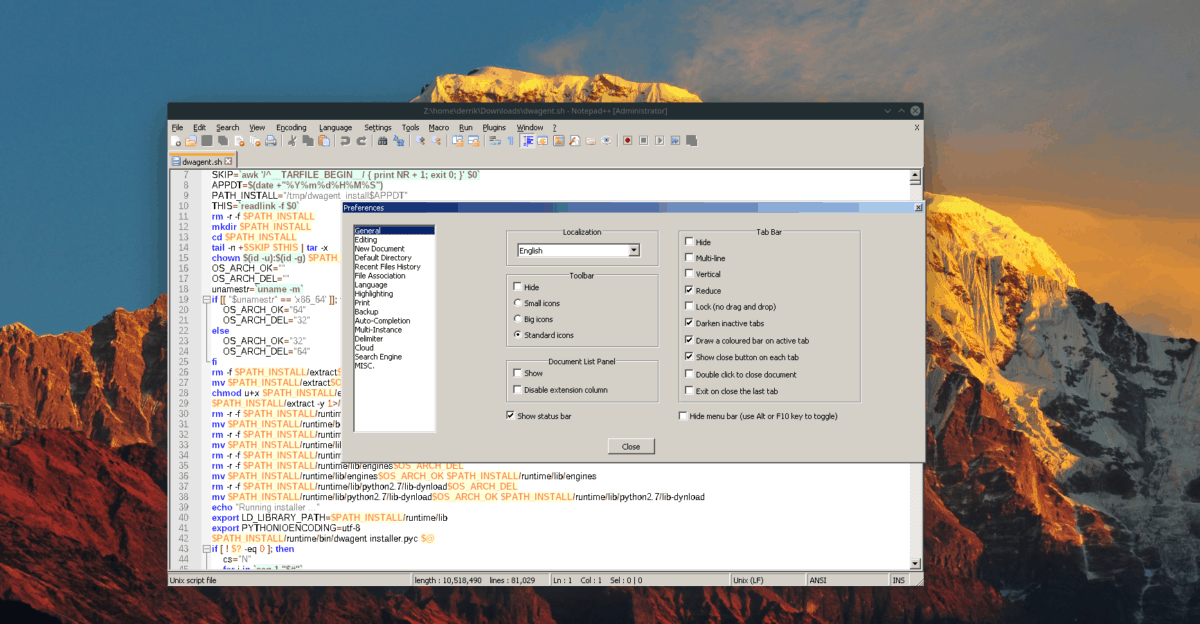The height and width of the screenshot is (624, 1200).
Task: Select the Big icons radio button
Action: coord(517,318)
